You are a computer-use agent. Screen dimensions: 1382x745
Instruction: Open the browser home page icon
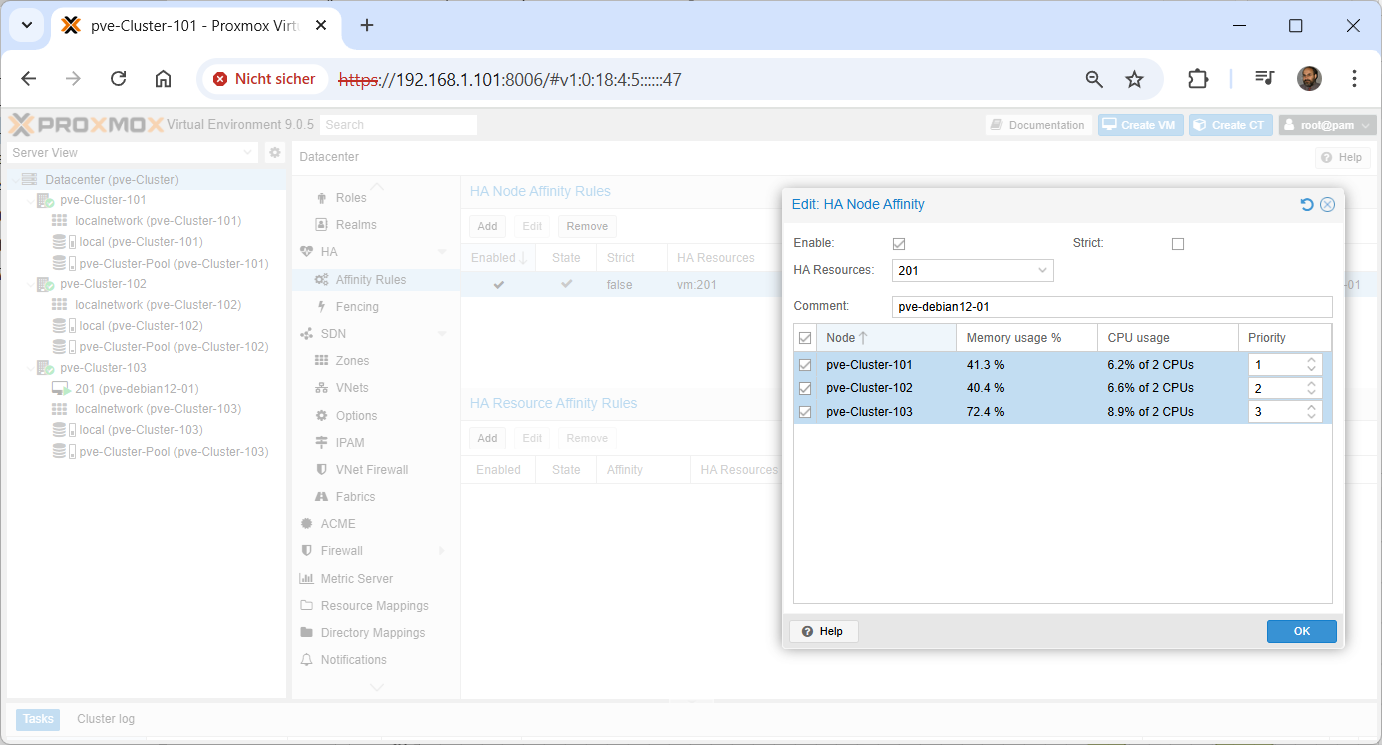tap(163, 79)
